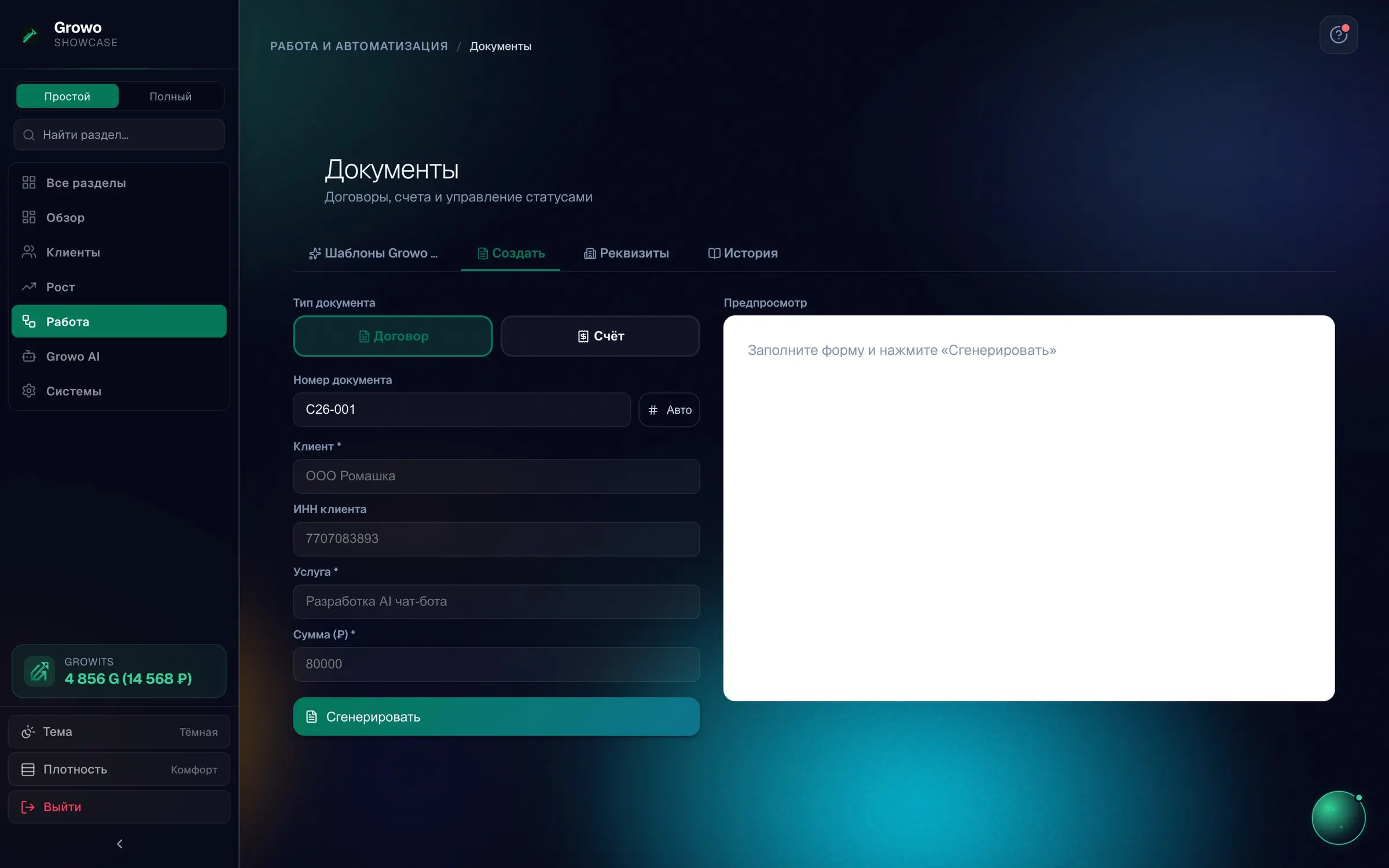Choose Счёт document type

tap(600, 336)
